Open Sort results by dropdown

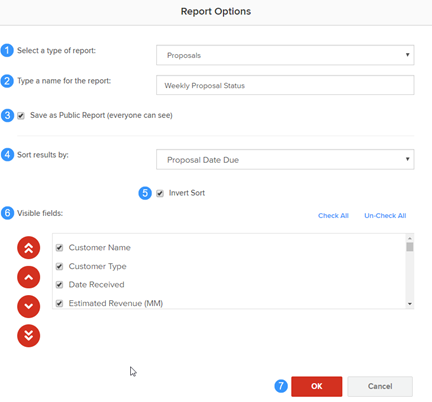pyautogui.click(x=285, y=159)
